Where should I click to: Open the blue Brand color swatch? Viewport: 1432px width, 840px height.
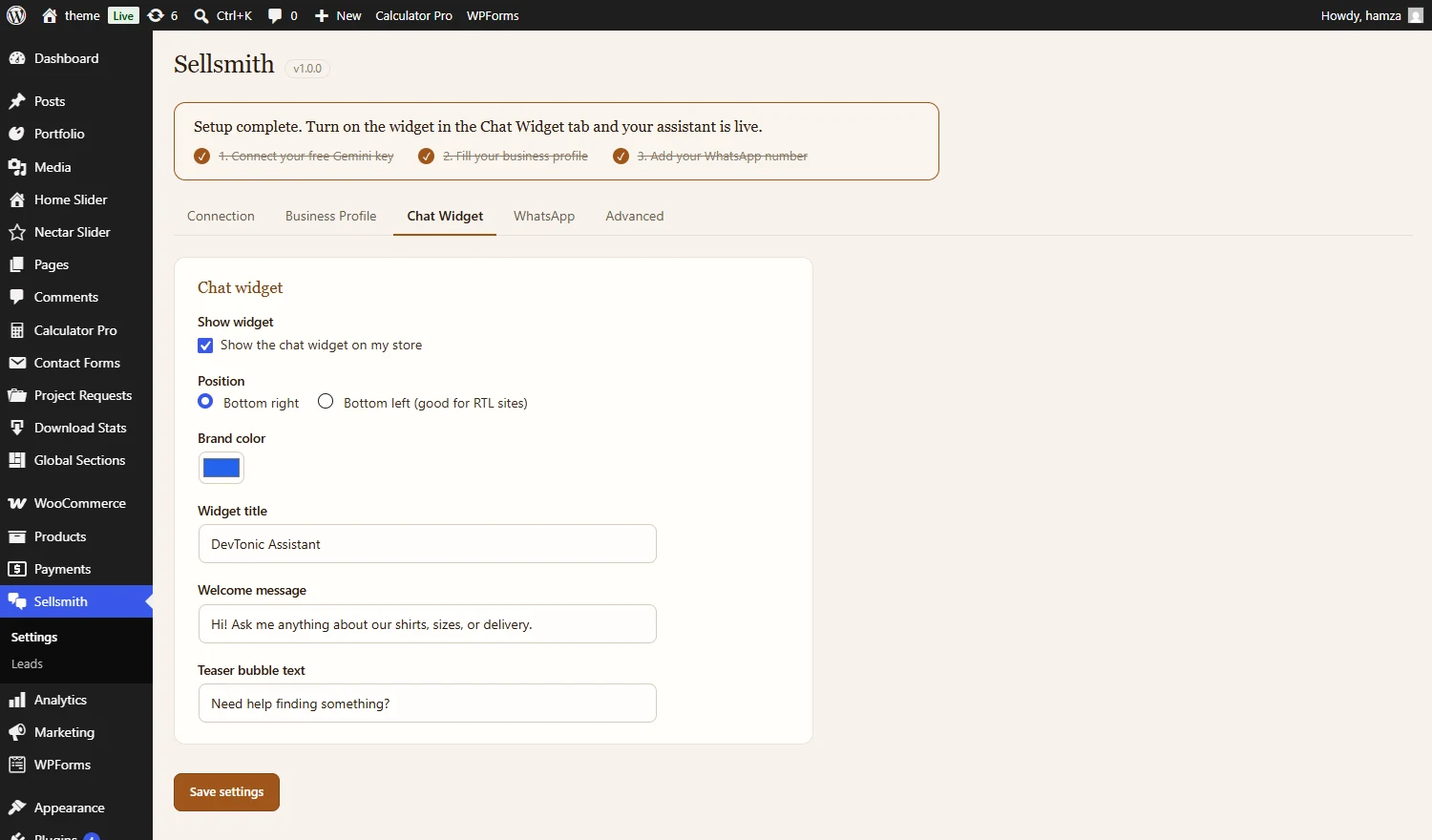tap(221, 468)
